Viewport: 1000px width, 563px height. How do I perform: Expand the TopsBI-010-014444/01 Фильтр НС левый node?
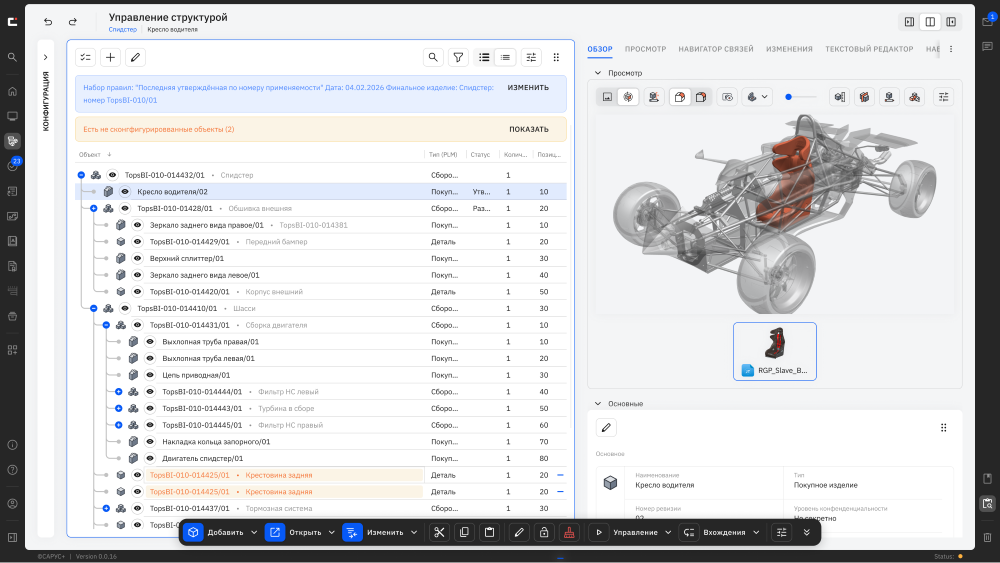coord(119,391)
